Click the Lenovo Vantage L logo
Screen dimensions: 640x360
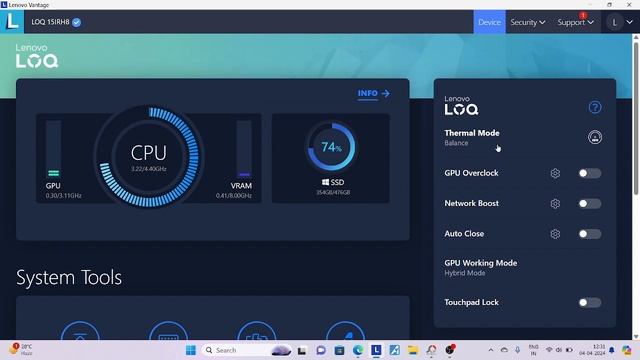click(x=12, y=21)
